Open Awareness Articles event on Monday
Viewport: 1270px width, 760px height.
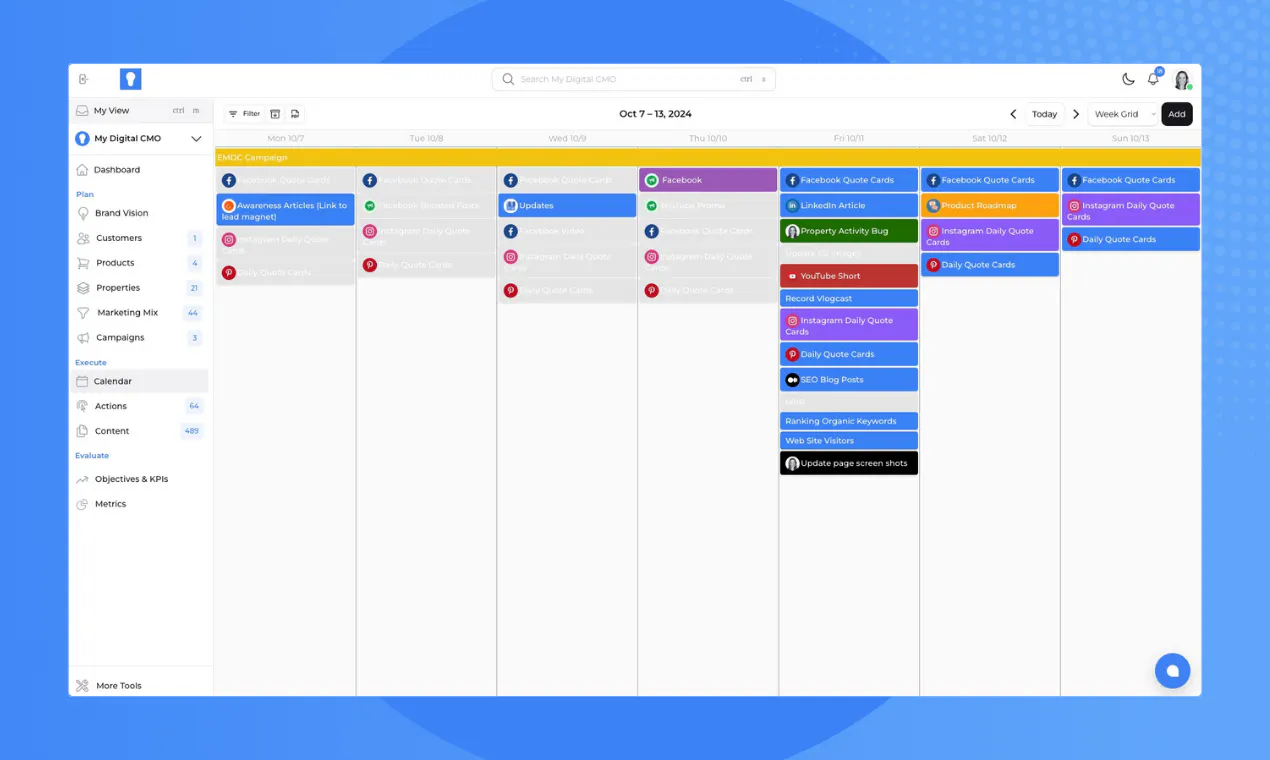(x=286, y=211)
